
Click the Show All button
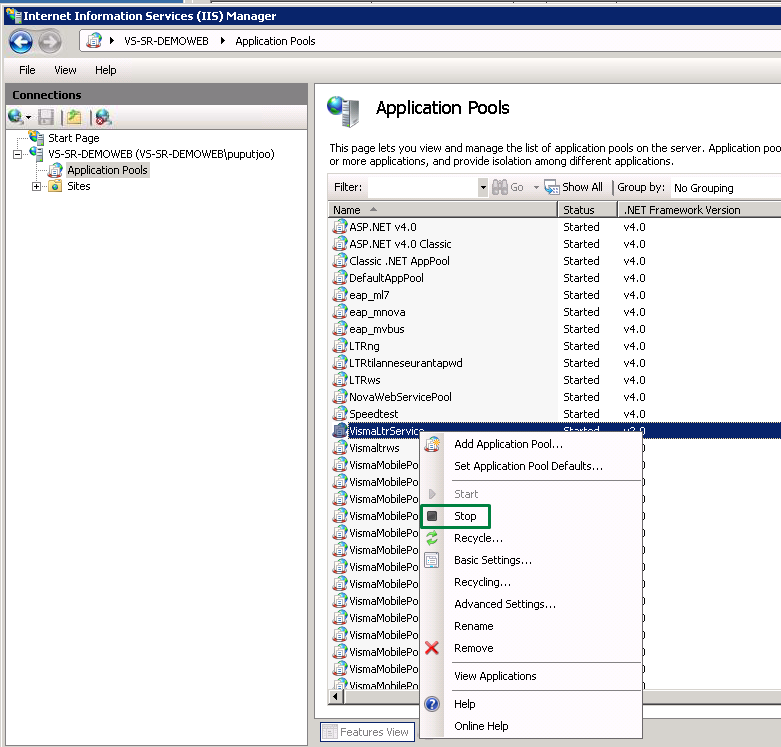(573, 187)
